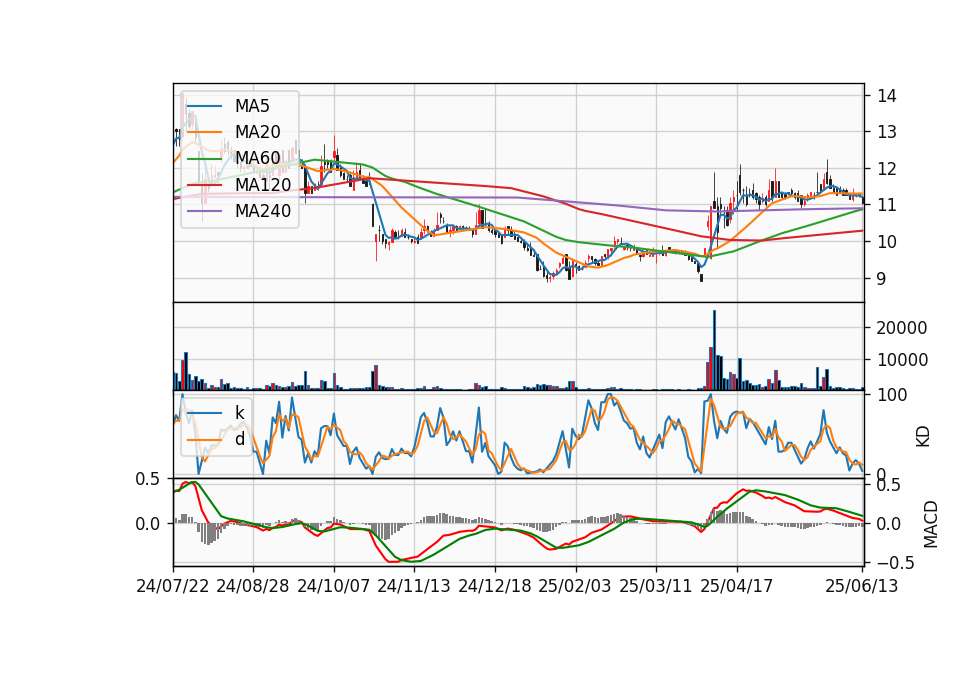Click the tallest volume bar in April 2025
This screenshot has height=690, width=960.
pos(714,350)
